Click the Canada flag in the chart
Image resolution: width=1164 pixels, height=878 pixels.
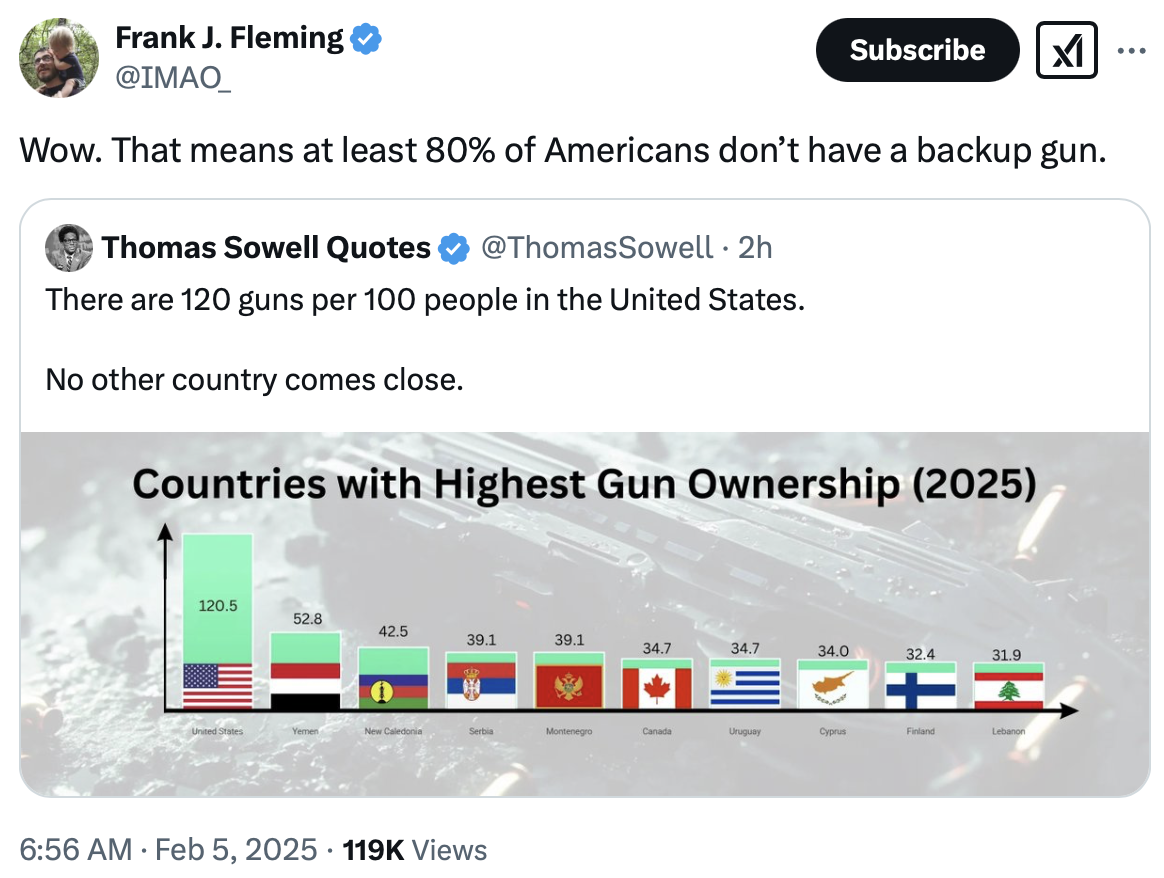pos(656,688)
